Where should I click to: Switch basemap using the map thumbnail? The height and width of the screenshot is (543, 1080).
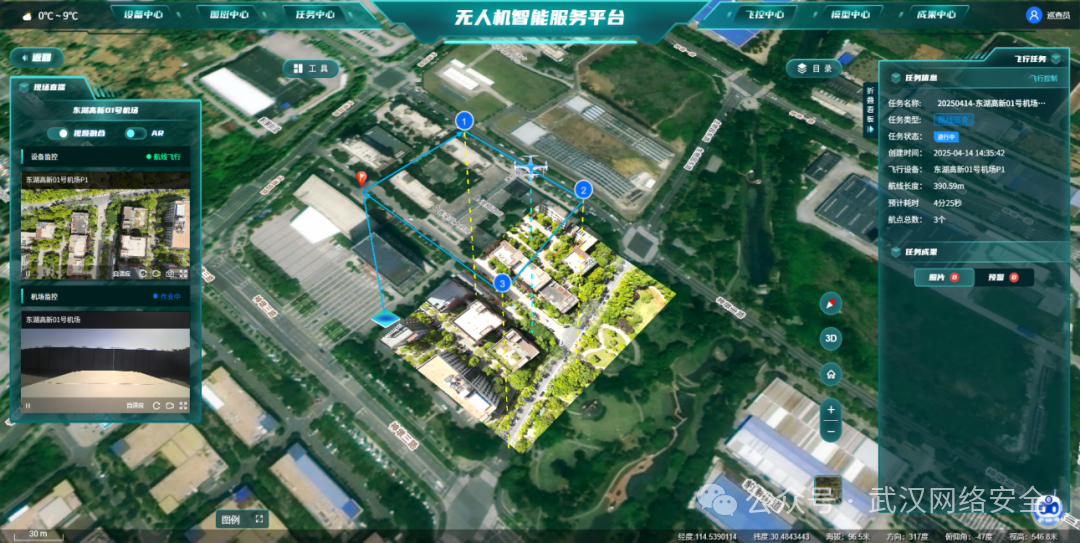(827, 489)
